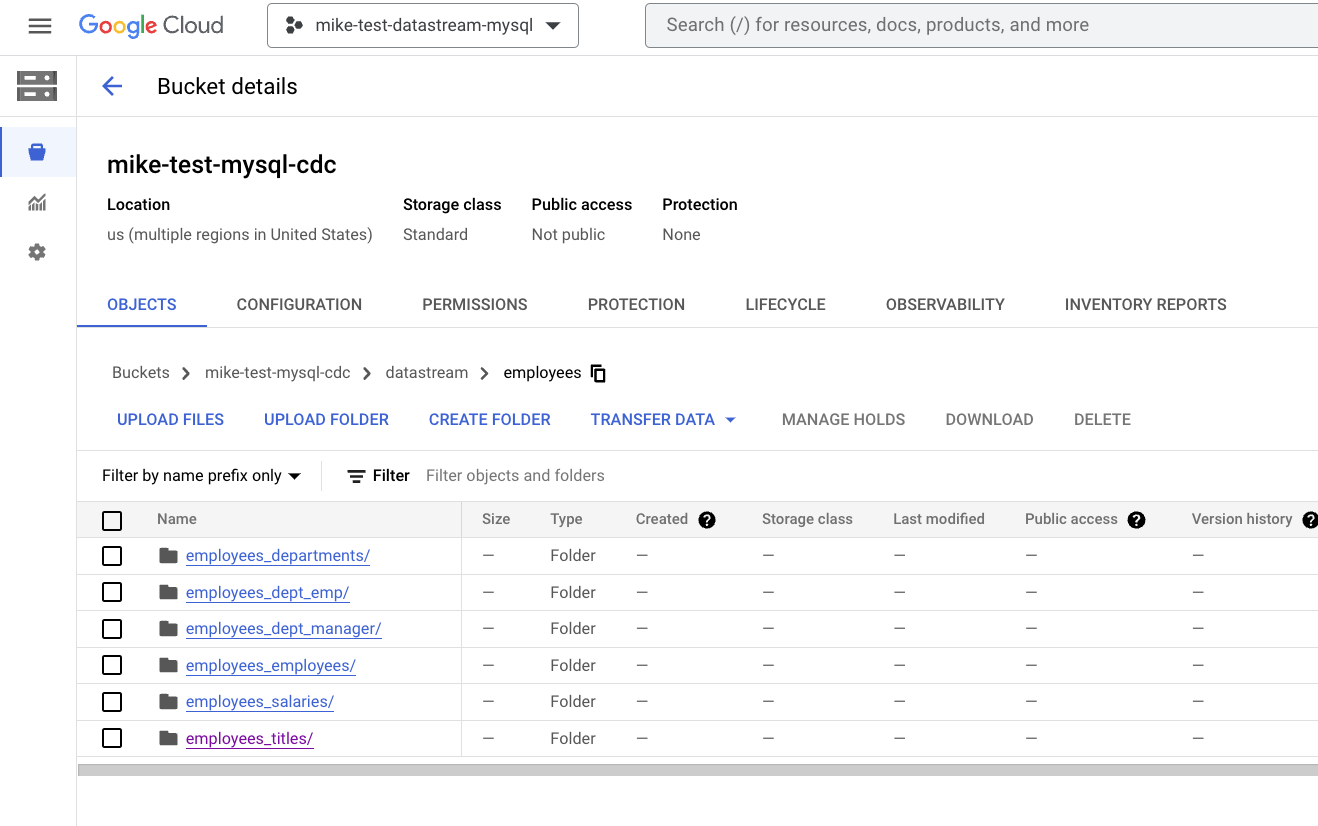Open Filter by name prefix only dropdown
Viewport: 1318px width, 826px height.
point(201,476)
